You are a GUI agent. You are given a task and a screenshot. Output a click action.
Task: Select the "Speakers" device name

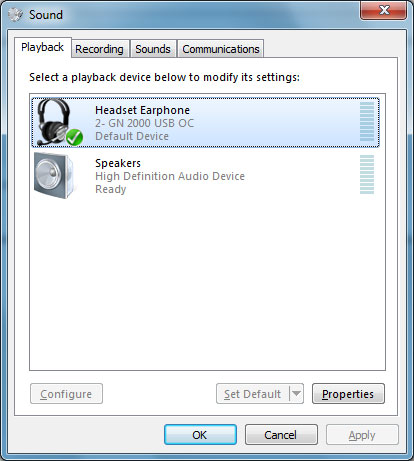[118, 163]
